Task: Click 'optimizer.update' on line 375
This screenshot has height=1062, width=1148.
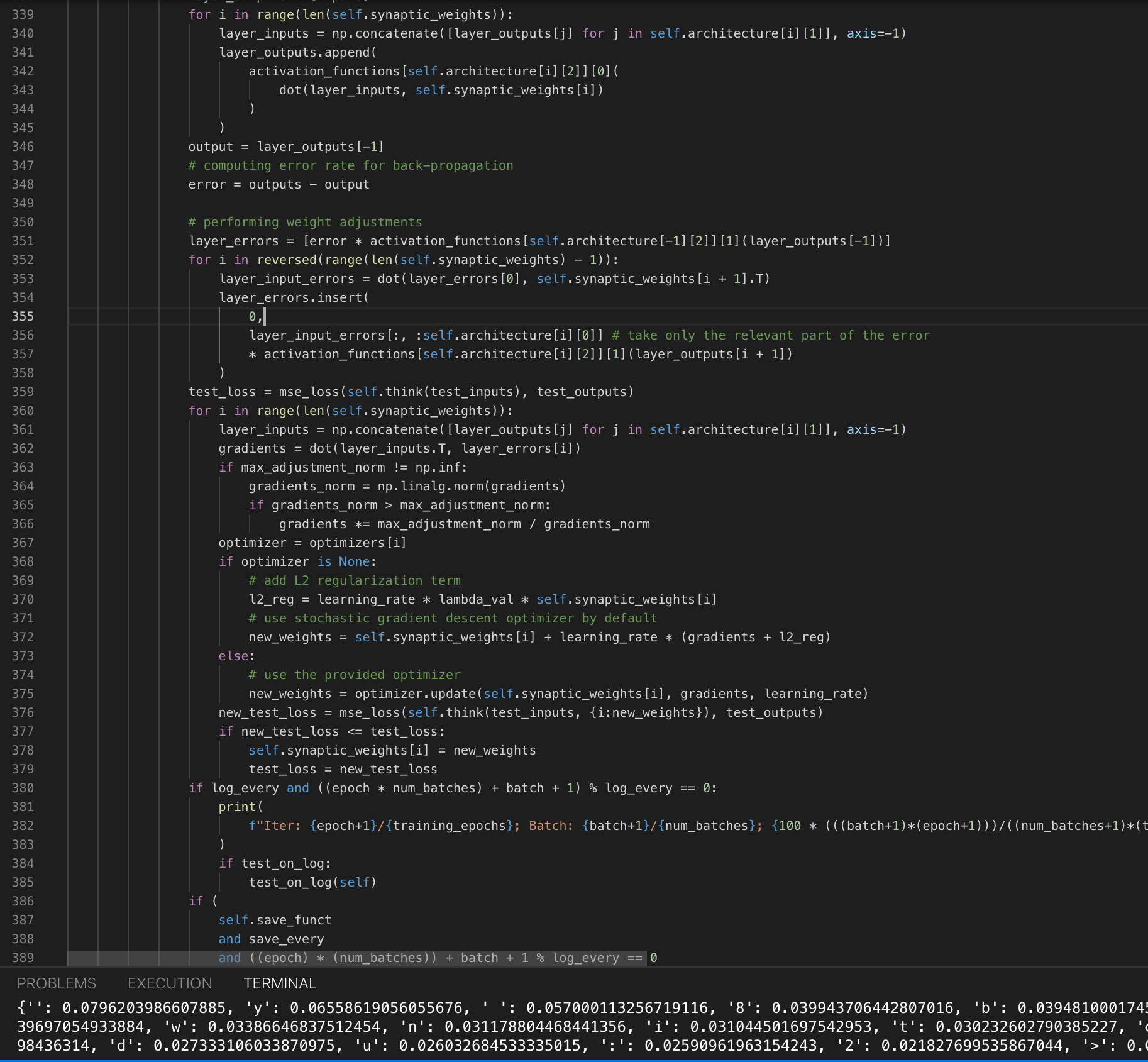Action: click(x=415, y=694)
